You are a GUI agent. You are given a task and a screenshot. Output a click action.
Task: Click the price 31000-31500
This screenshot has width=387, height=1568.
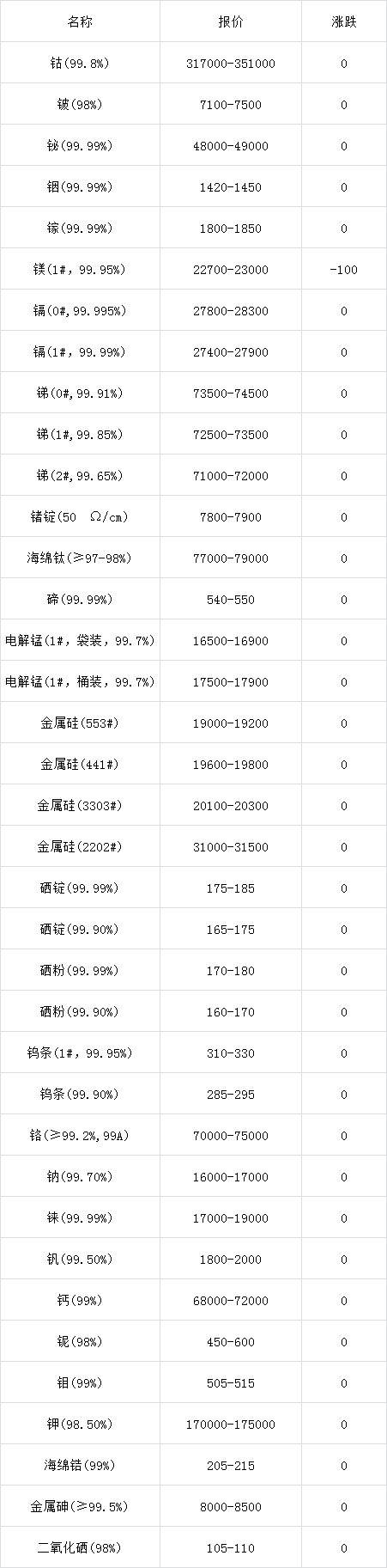pos(231,847)
